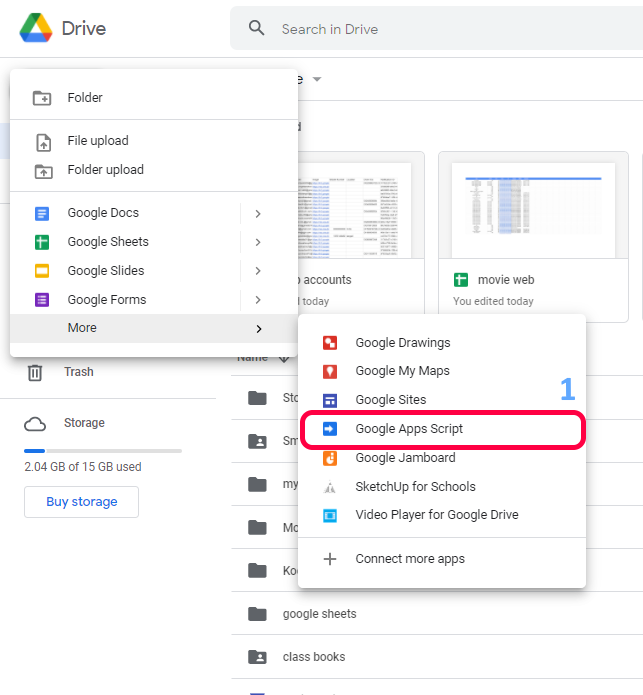Click the Trash bin icon
This screenshot has width=643, height=695.
click(35, 372)
